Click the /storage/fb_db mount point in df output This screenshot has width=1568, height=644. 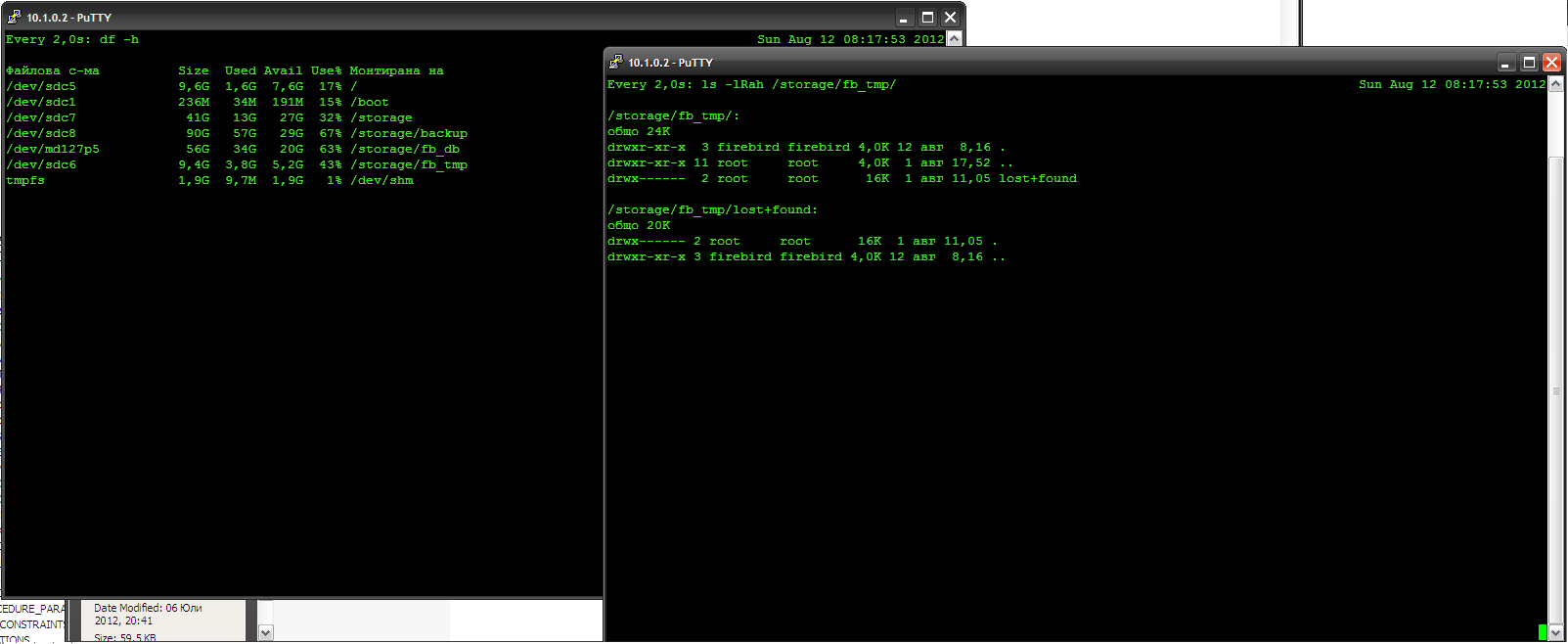click(405, 149)
